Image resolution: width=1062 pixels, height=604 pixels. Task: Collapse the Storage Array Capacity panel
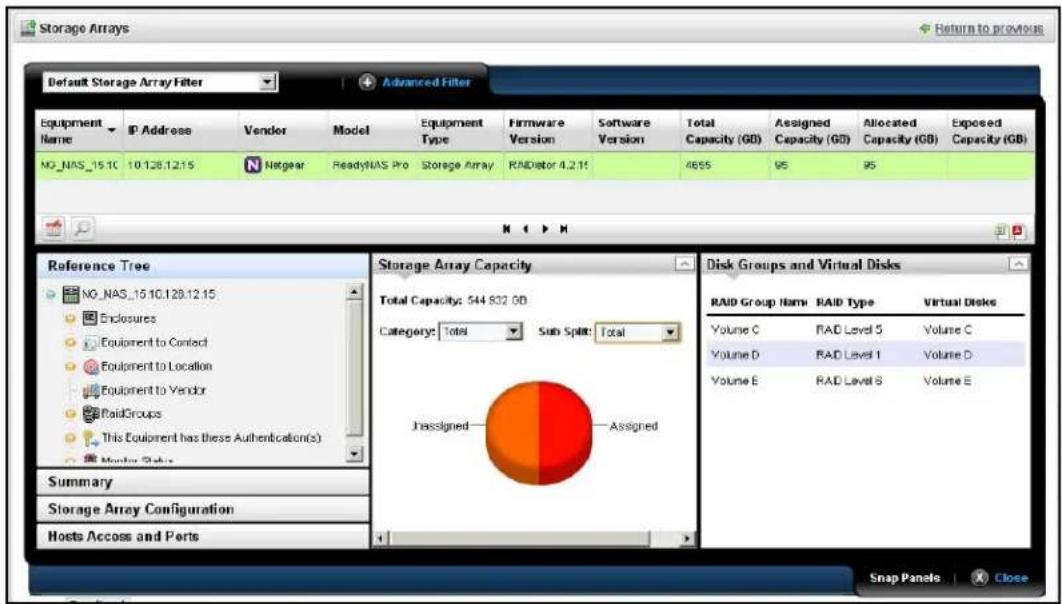685,263
